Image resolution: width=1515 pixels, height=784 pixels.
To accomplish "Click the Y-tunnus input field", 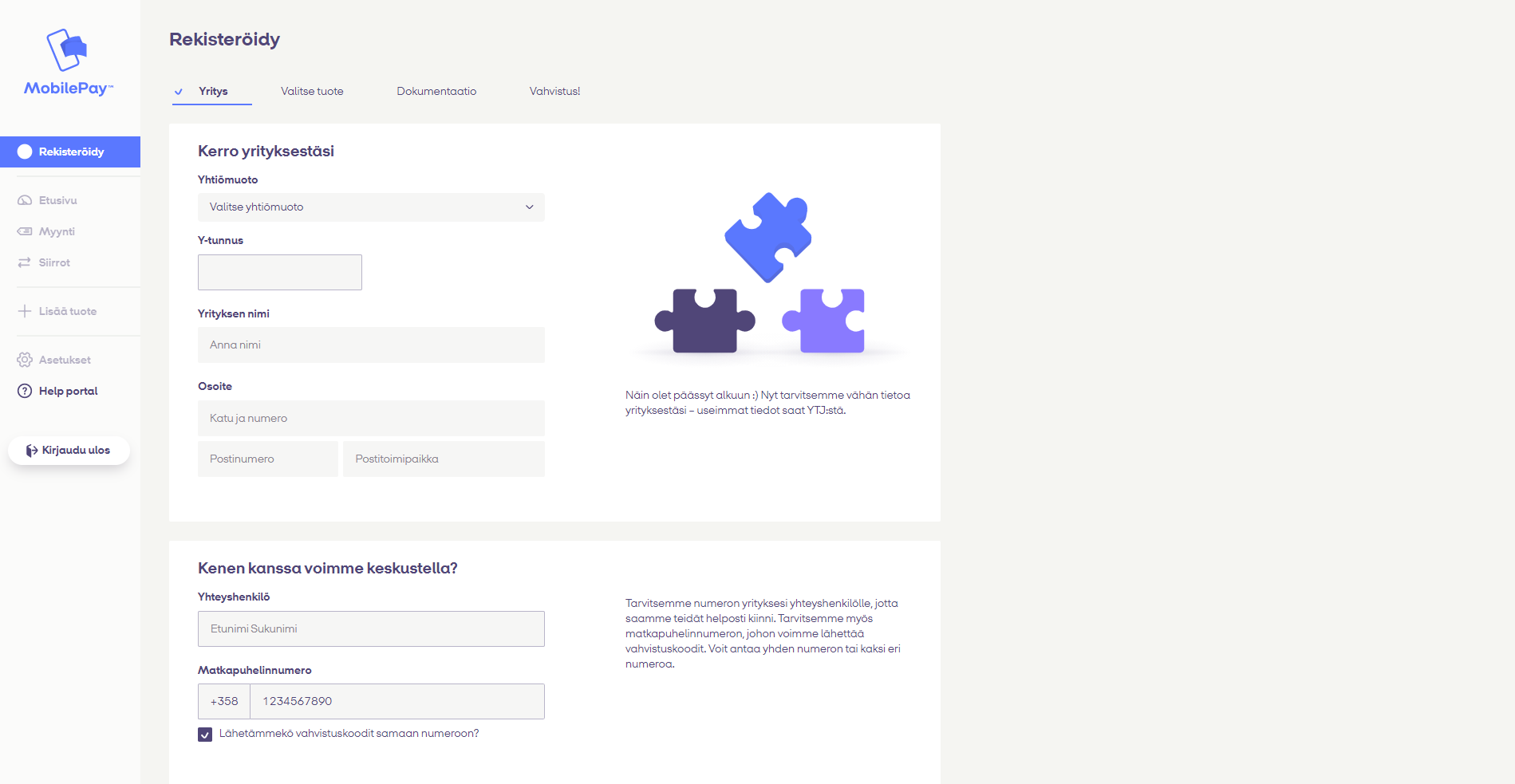I will 279,272.
